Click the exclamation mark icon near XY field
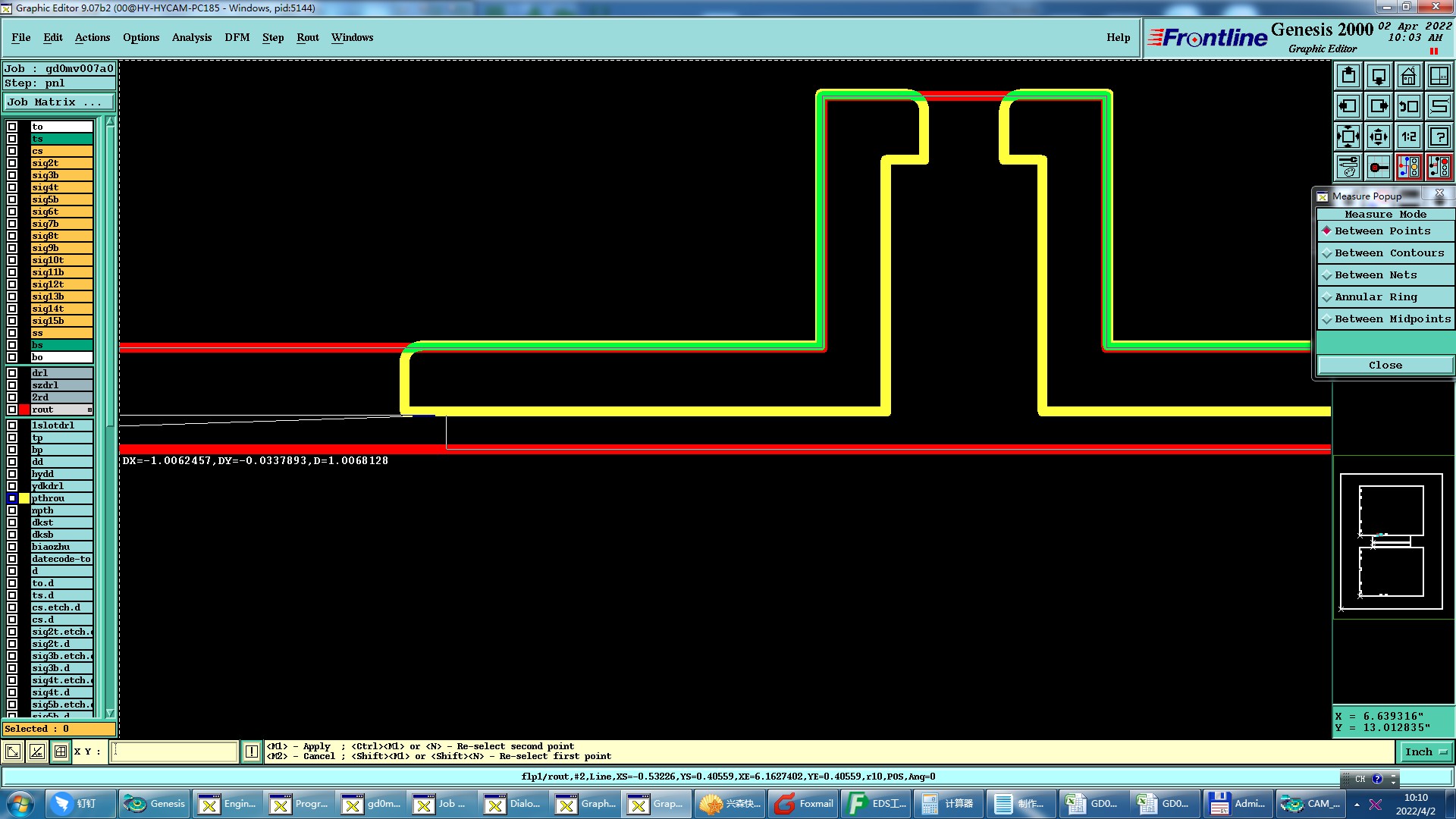 click(x=252, y=752)
